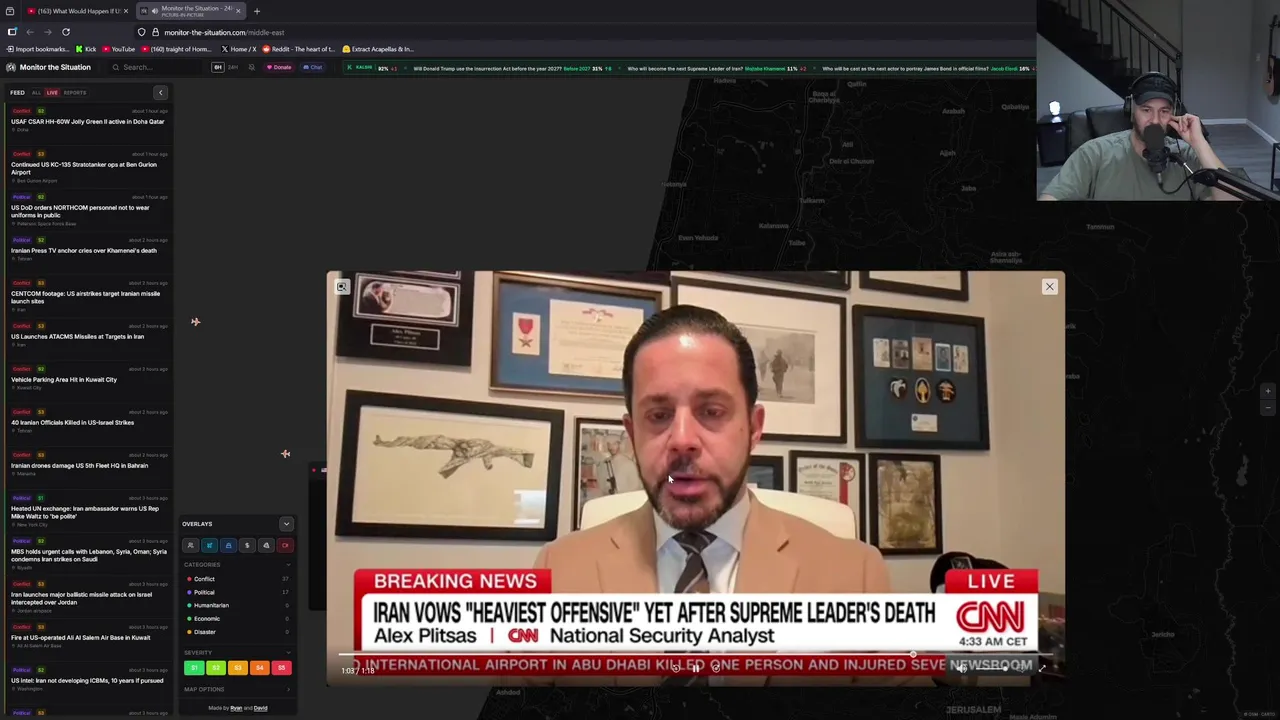This screenshot has height=720, width=1280.
Task: Toggle the Disaster category filter
Action: (x=237, y=632)
